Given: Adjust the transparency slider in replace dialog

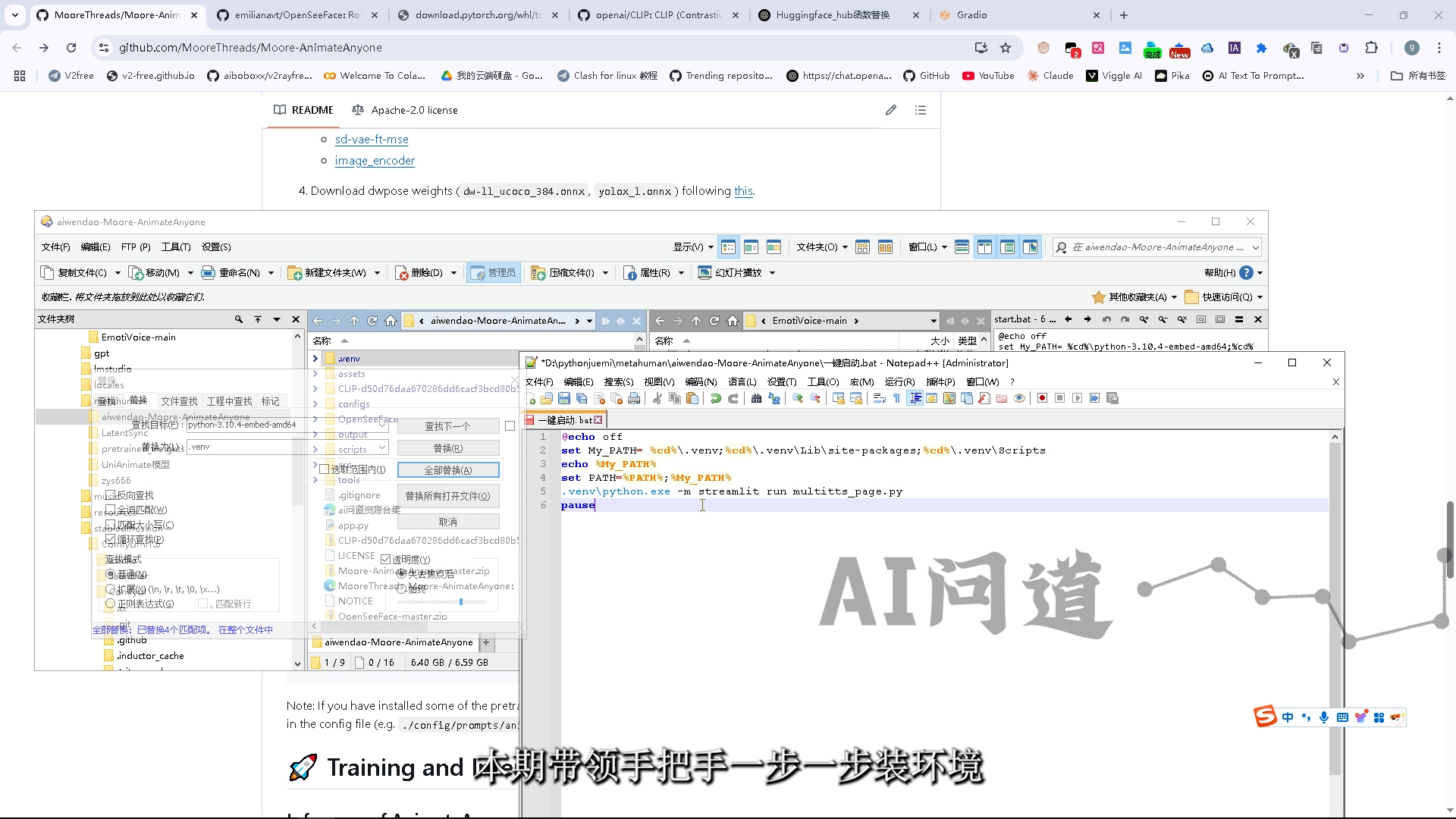Looking at the screenshot, I should pos(460,602).
